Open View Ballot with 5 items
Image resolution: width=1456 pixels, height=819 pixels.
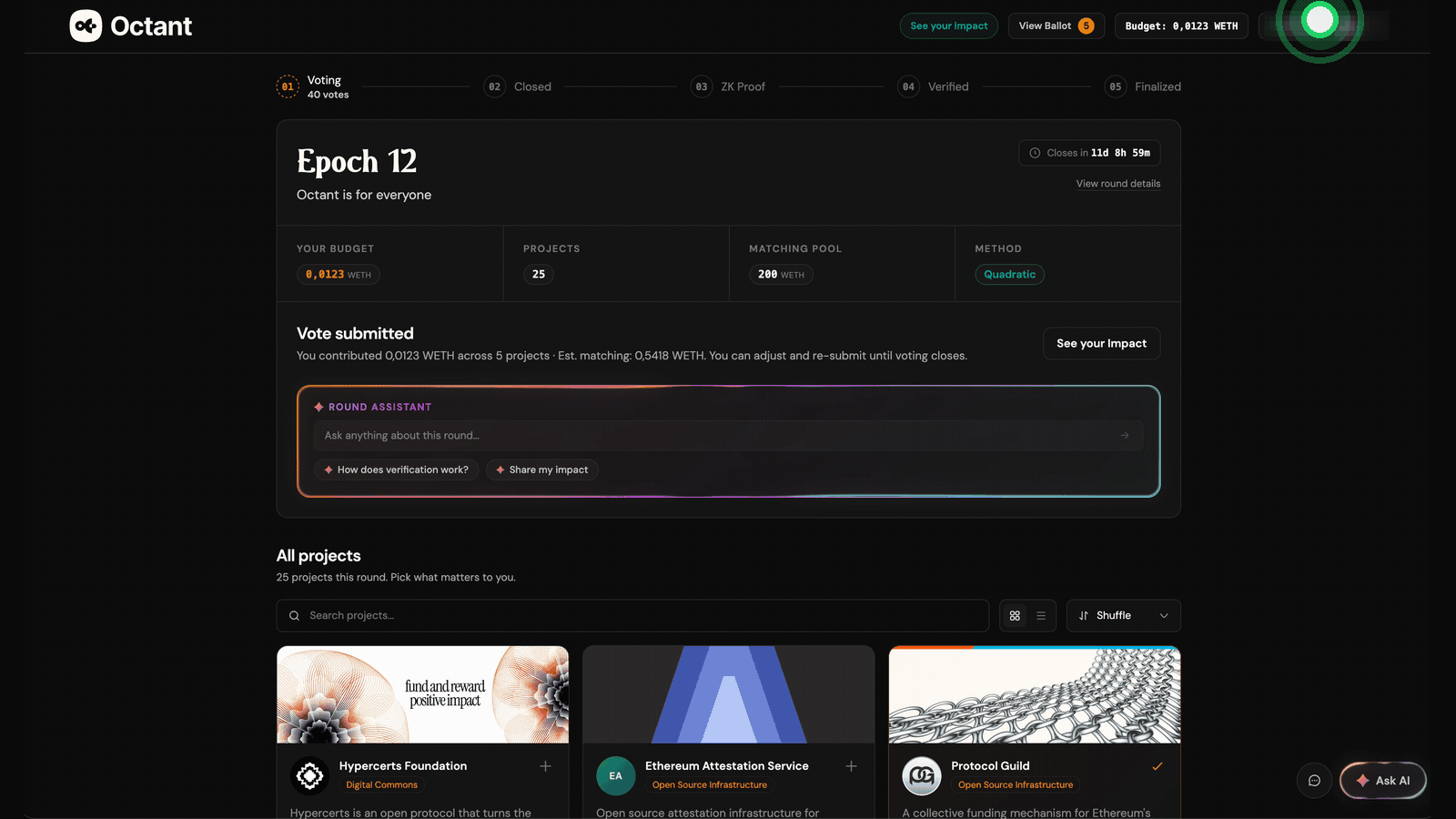[1056, 25]
